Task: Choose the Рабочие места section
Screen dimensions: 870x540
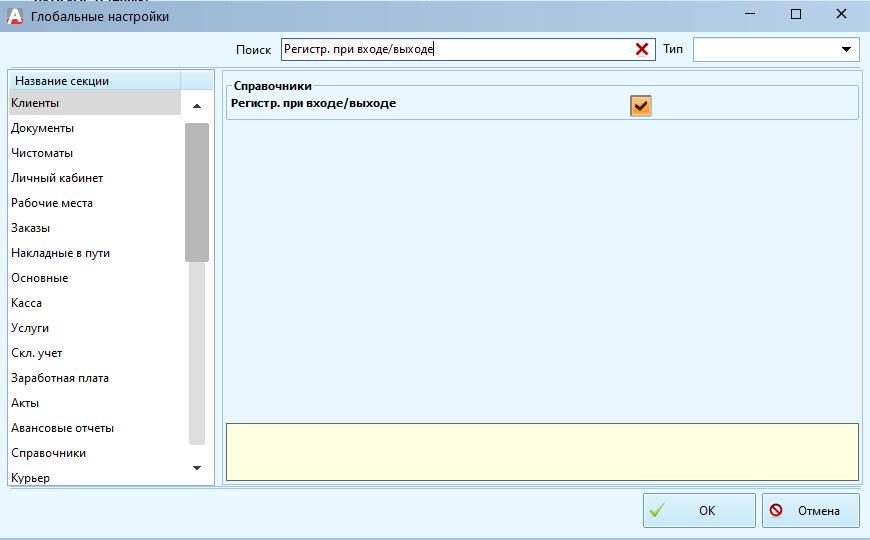Action: (52, 203)
